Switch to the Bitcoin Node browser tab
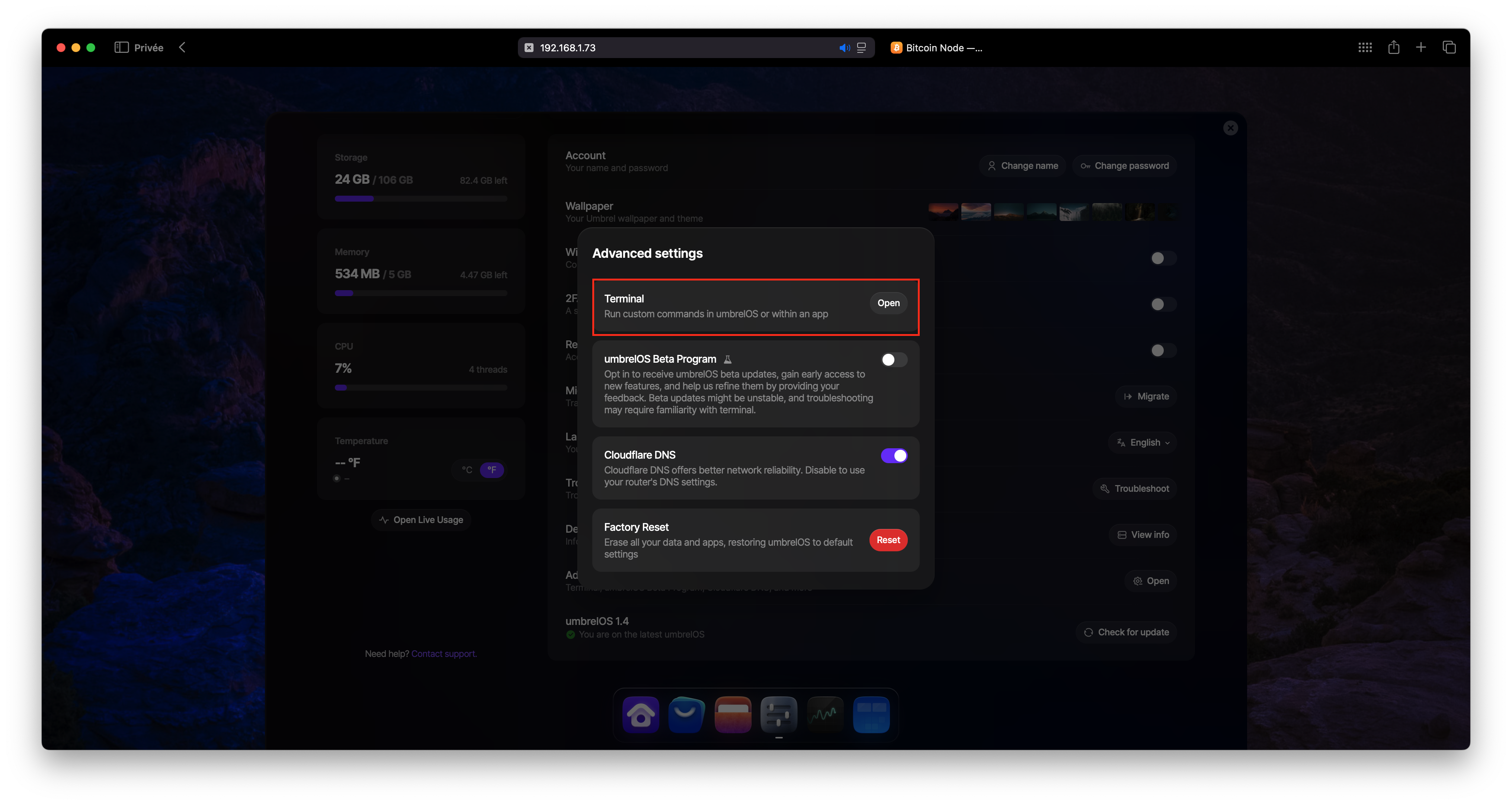 936,48
